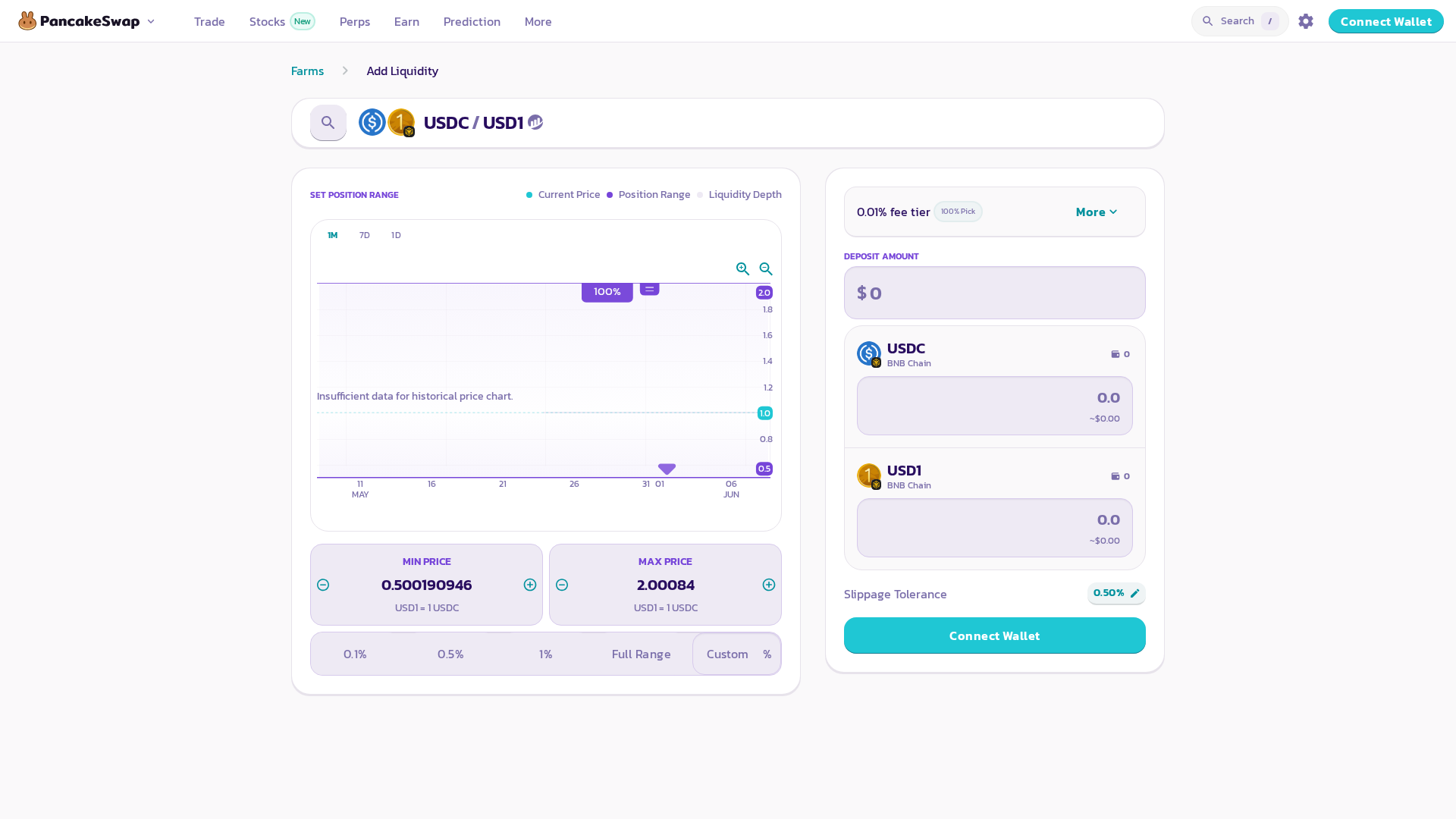The height and width of the screenshot is (819, 1456).
Task: Click the 0.01% fee tier label
Action: click(x=893, y=212)
